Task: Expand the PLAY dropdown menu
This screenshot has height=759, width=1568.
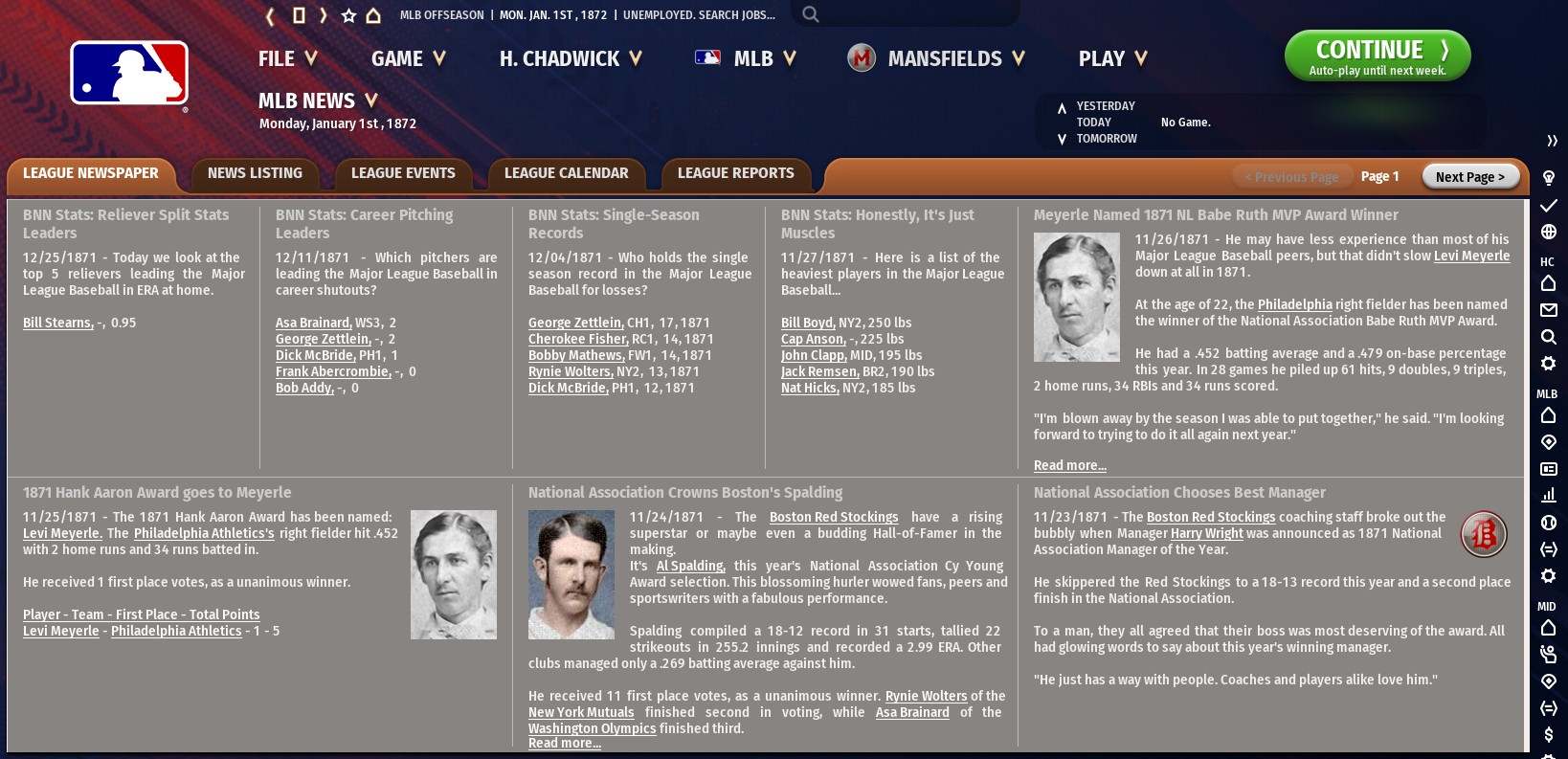Action: pos(1112,58)
